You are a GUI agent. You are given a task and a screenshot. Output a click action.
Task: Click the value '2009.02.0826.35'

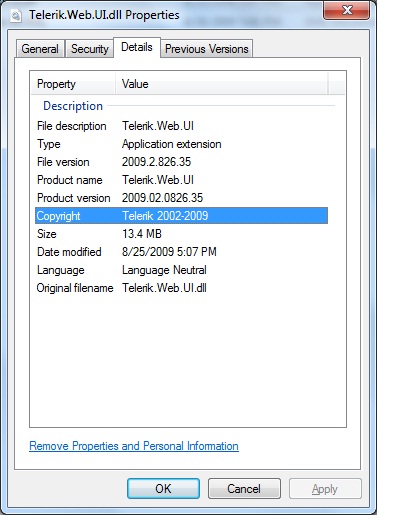162,198
